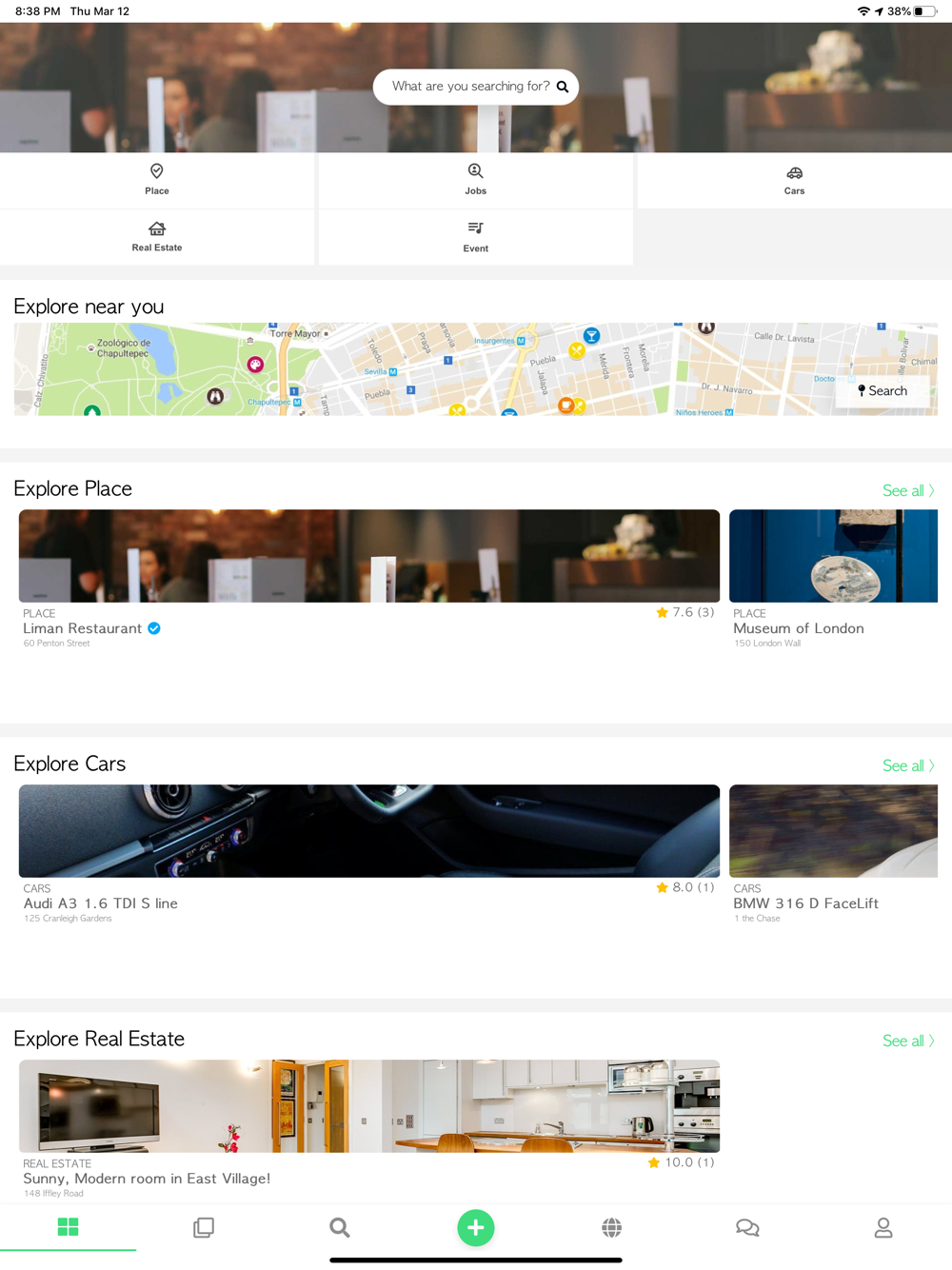Select the blue cocktail glass map marker
Viewport: 952px width, 1270px height.
click(591, 335)
